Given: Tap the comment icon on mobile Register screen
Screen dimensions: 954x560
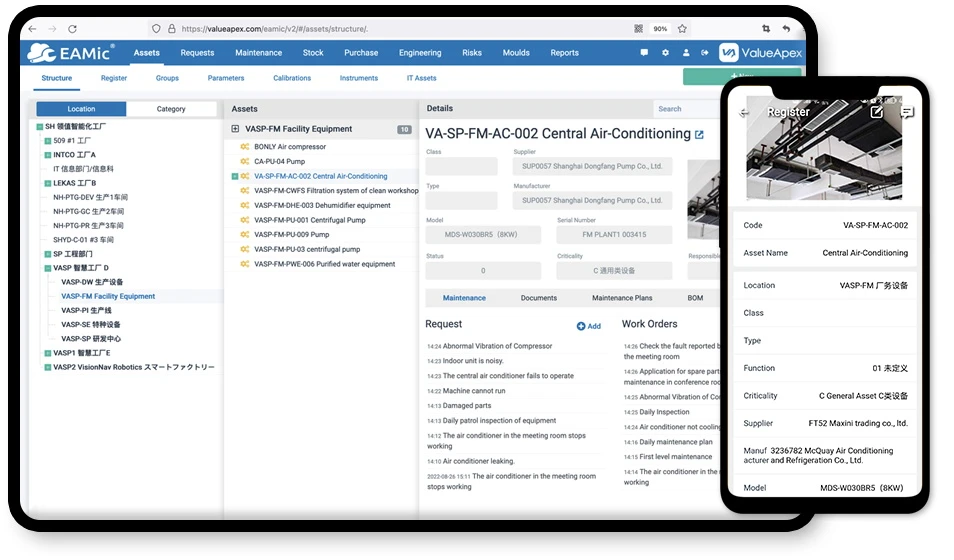Looking at the screenshot, I should pos(906,112).
